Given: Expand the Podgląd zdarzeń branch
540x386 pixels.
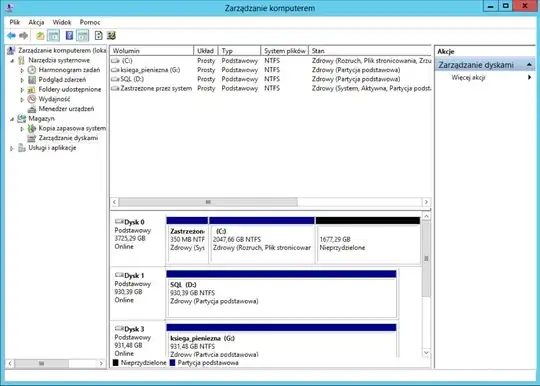Looking at the screenshot, I should point(22,80).
